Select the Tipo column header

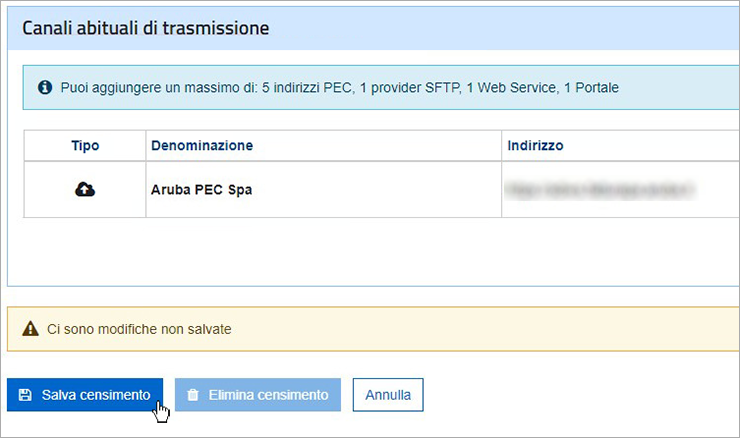pos(85,145)
